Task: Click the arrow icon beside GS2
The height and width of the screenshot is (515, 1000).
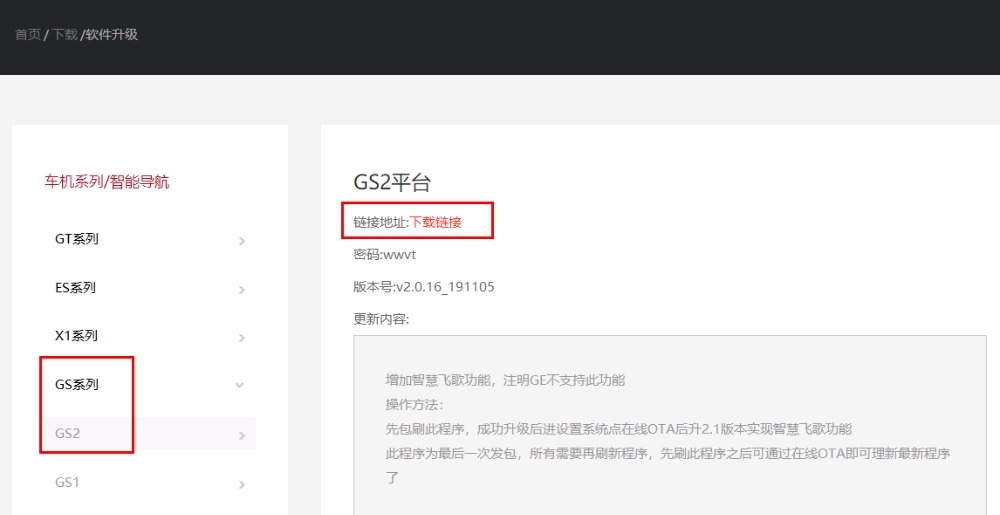Action: (242, 435)
